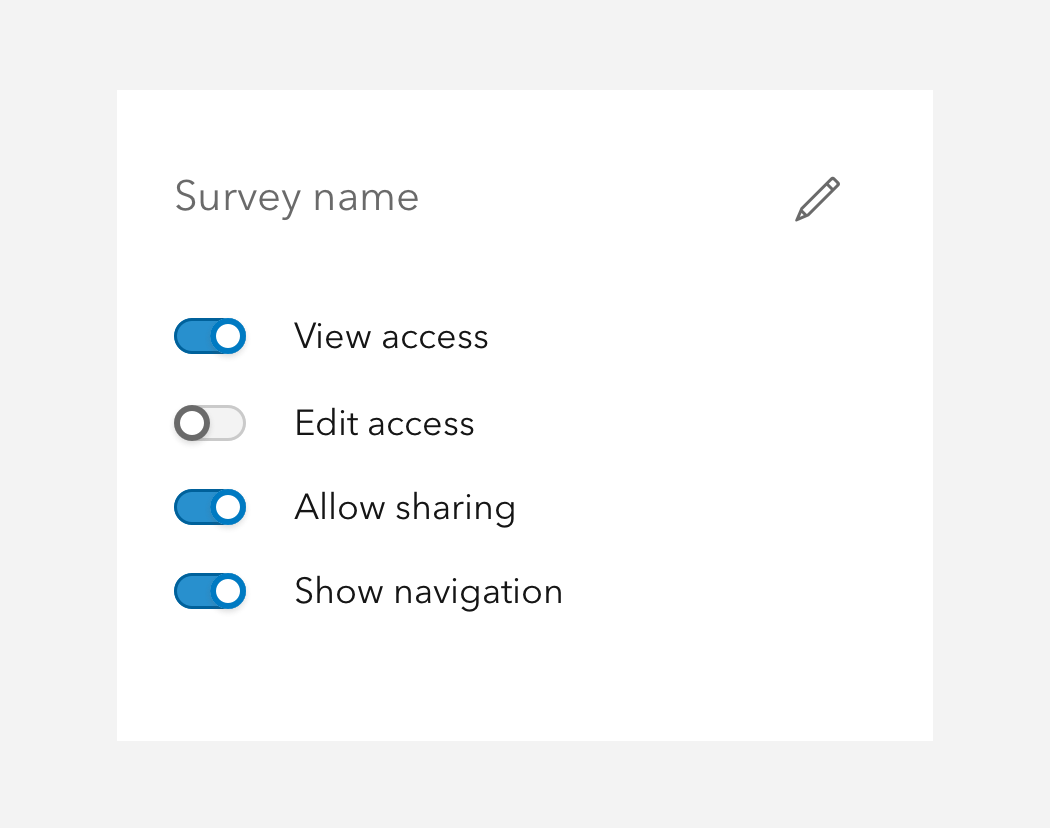The image size is (1050, 828).
Task: Click blue track of View access switch
Action: [x=193, y=336]
